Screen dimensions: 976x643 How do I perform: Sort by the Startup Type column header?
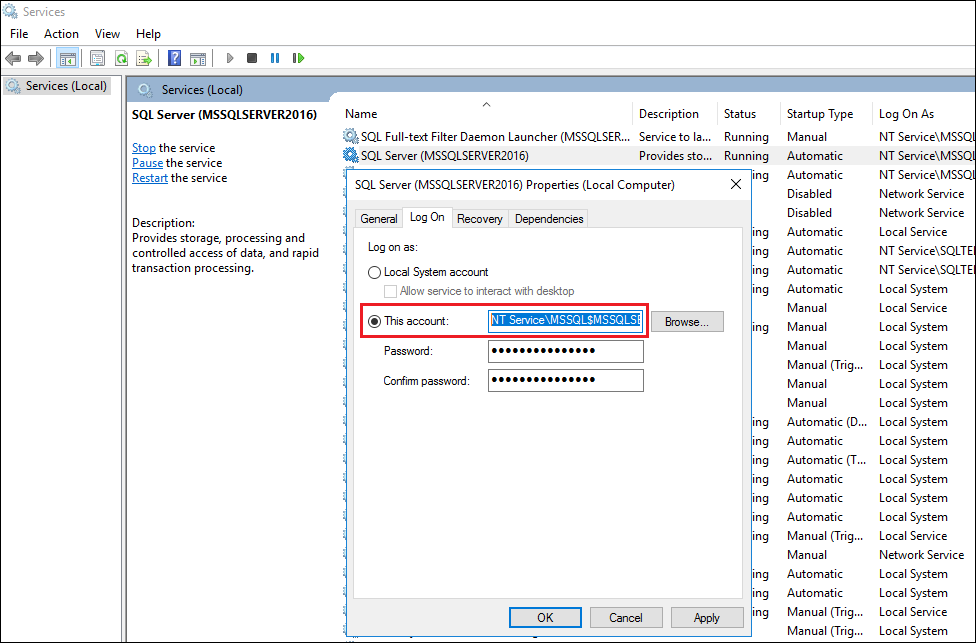tap(820, 114)
